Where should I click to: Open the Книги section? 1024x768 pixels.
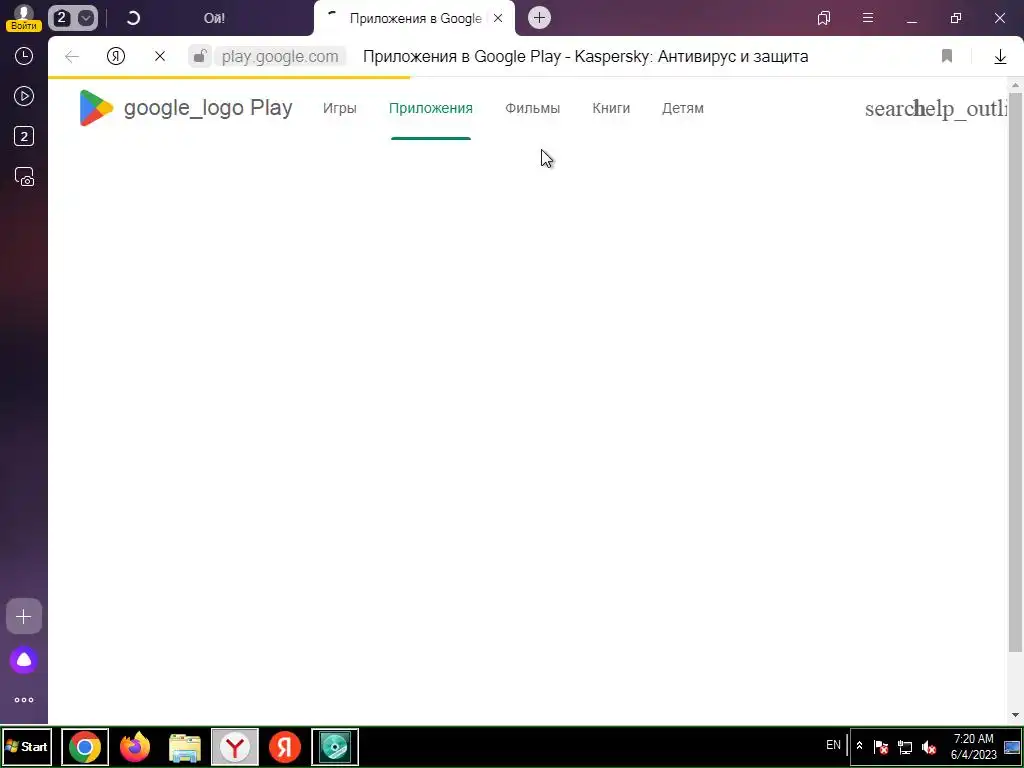coord(611,108)
